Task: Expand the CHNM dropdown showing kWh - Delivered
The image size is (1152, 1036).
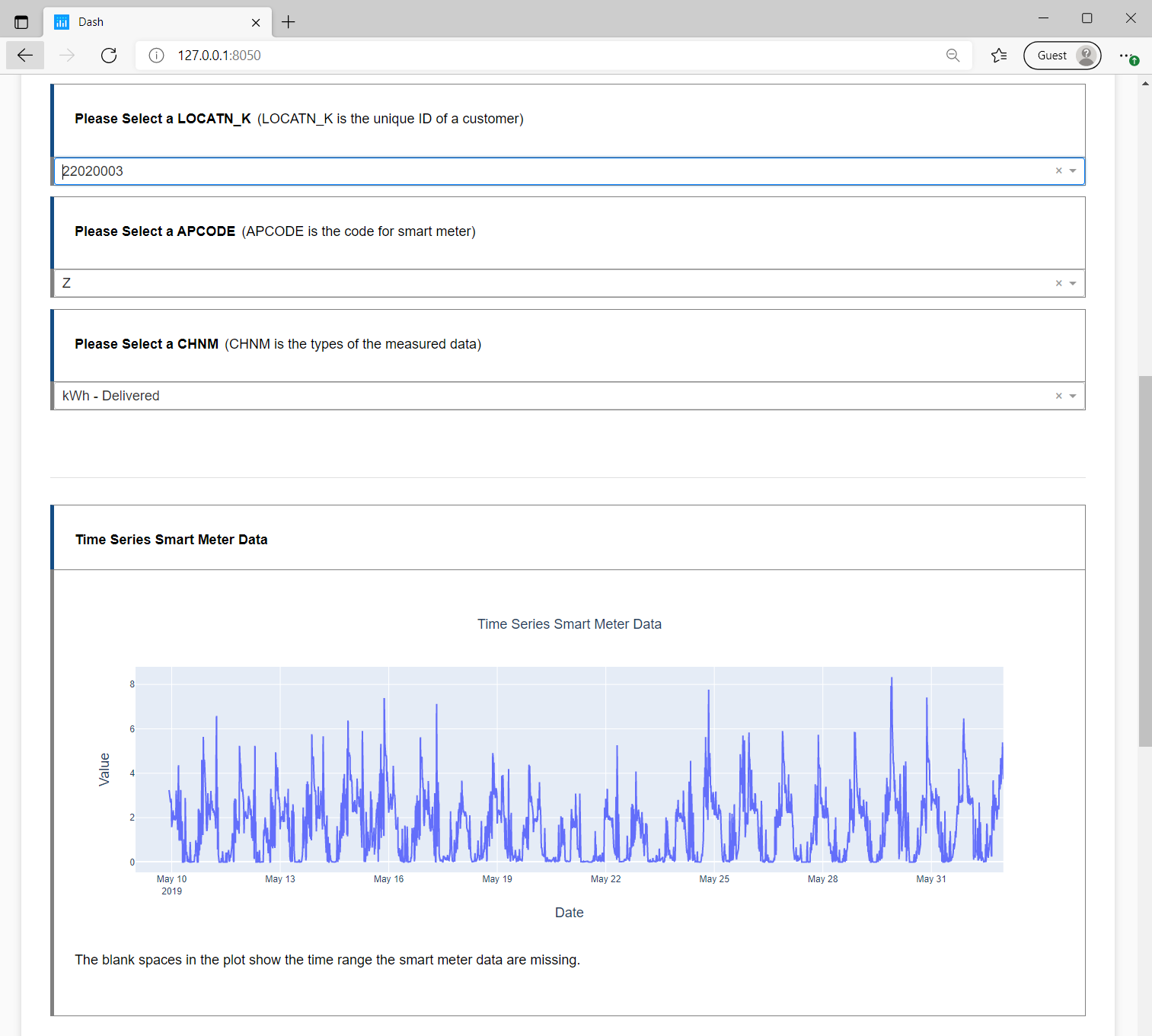Action: point(1074,395)
